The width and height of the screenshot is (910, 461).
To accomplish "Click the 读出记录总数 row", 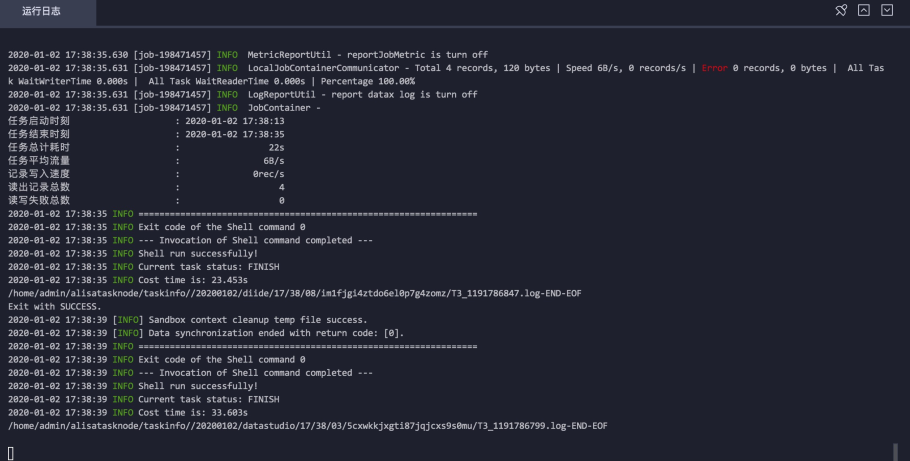I will [x=146, y=187].
